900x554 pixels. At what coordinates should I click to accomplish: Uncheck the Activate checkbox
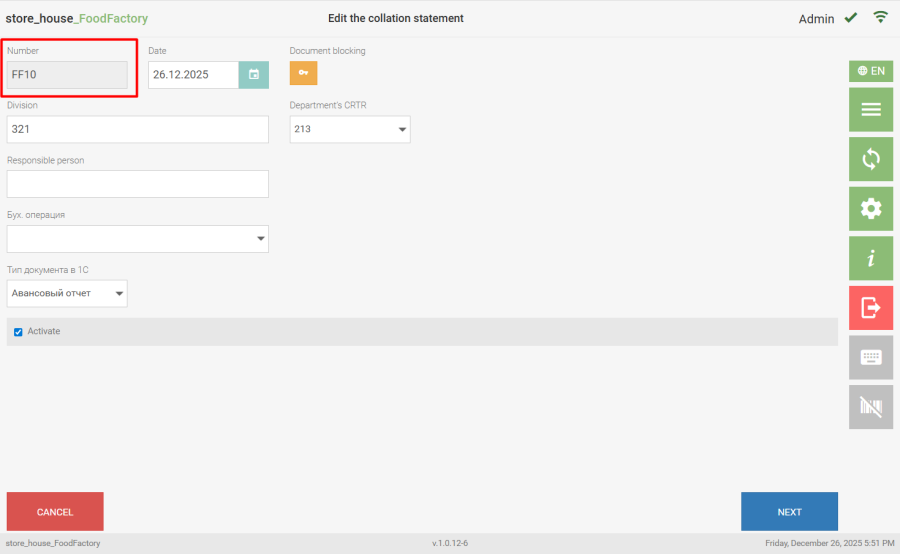[x=18, y=332]
